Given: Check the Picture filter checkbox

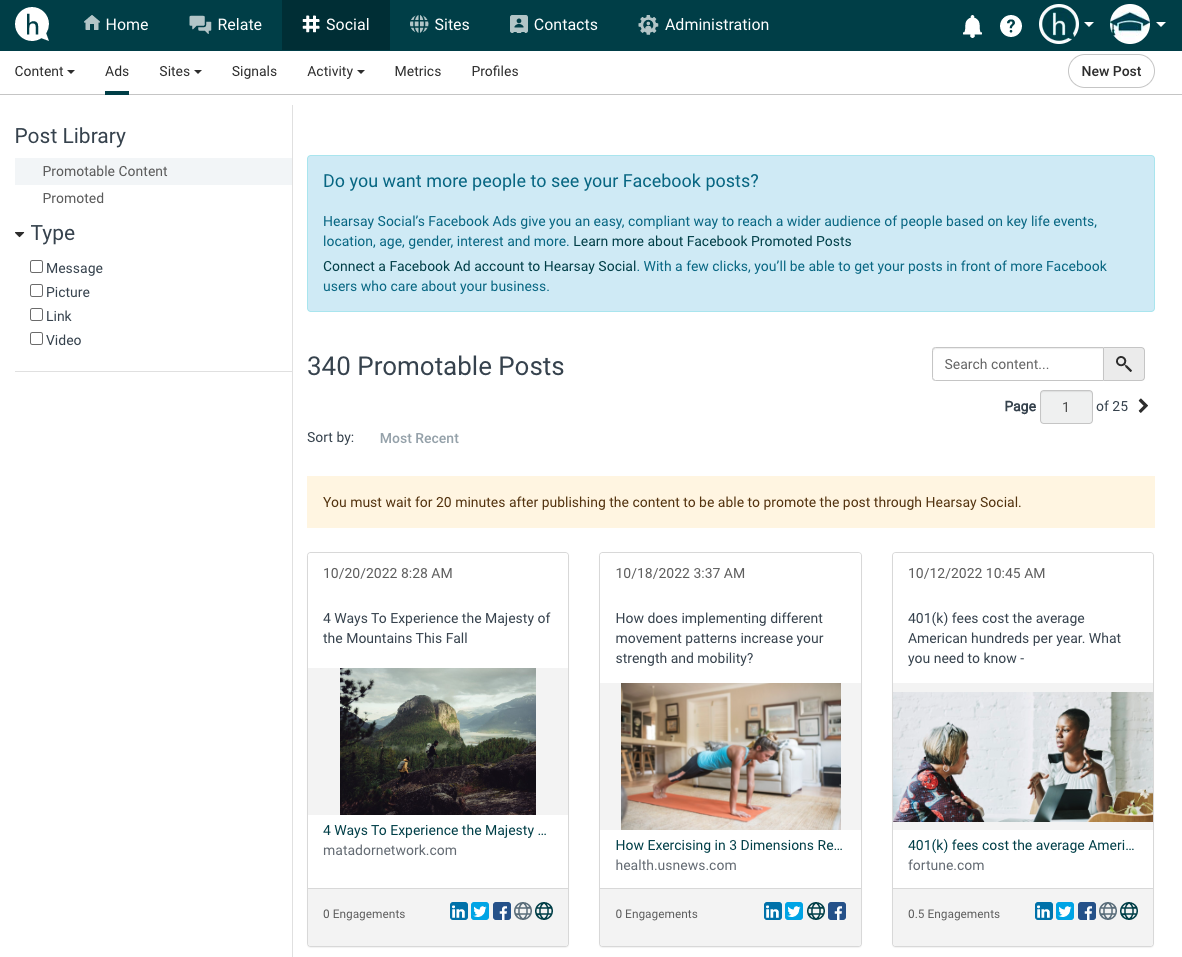Looking at the screenshot, I should tap(36, 290).
